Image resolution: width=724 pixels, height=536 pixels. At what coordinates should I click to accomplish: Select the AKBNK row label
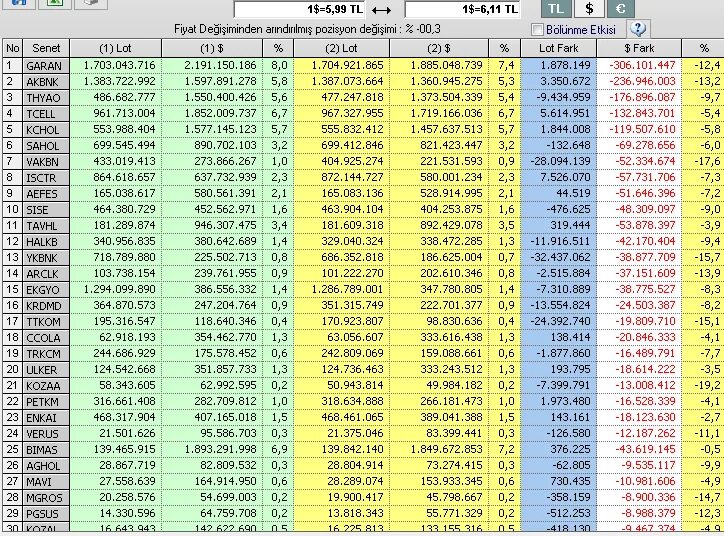click(x=46, y=82)
